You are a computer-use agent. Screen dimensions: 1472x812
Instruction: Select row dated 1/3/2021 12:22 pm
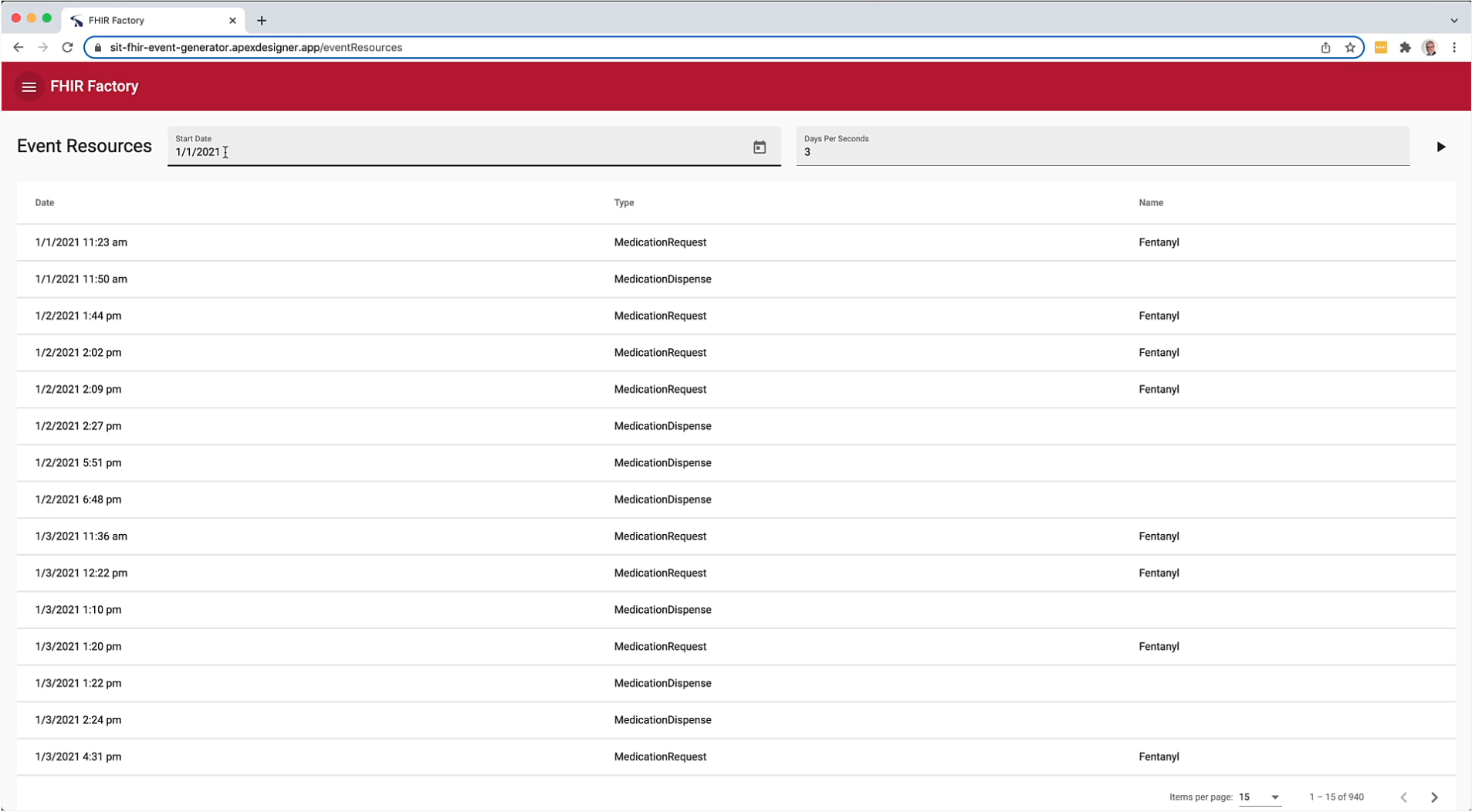click(736, 573)
